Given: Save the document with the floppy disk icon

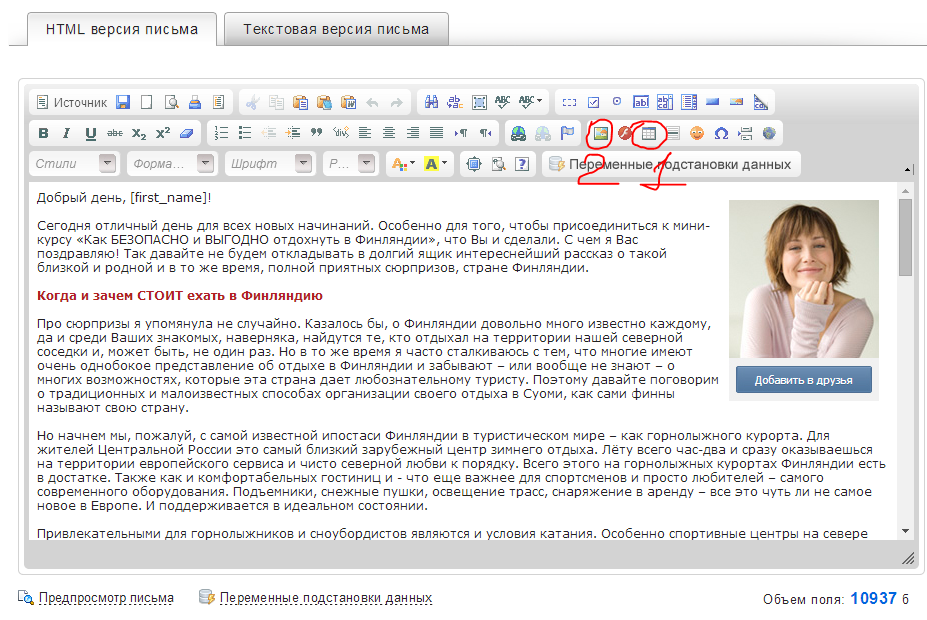Looking at the screenshot, I should (x=123, y=102).
